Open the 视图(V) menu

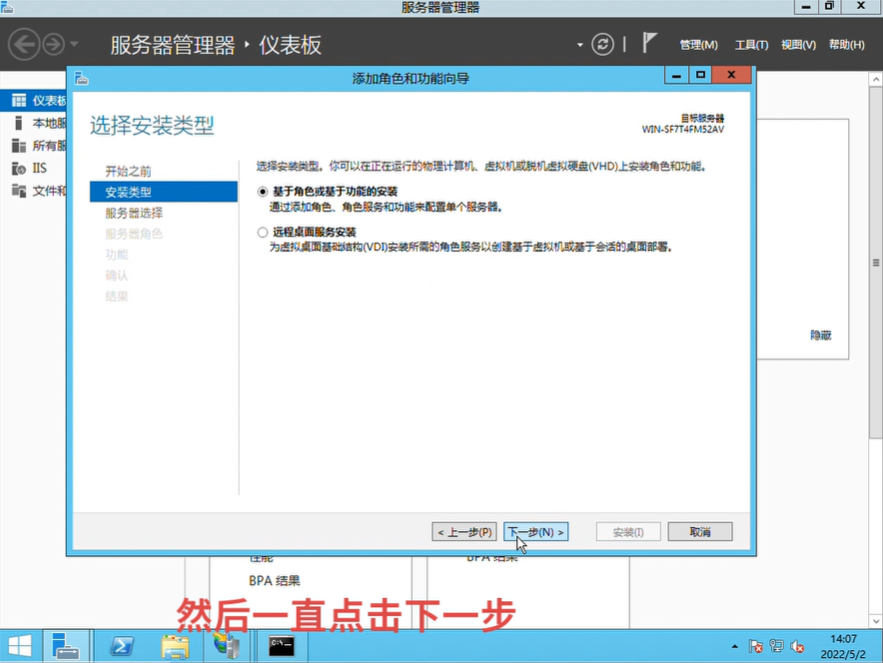(798, 45)
